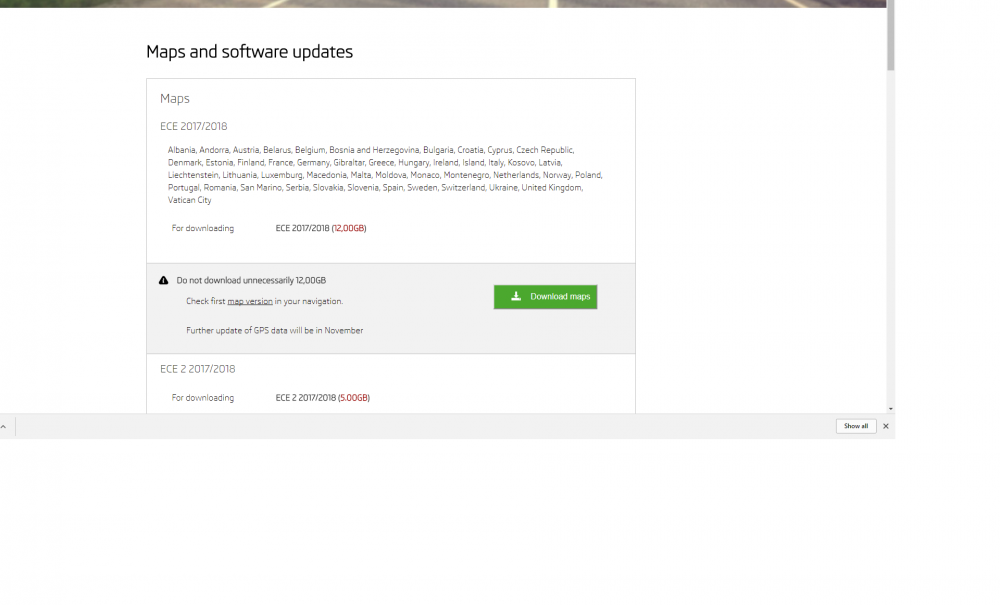Click the 12,00GB size text
The width and height of the screenshot is (1000, 605).
[x=349, y=228]
